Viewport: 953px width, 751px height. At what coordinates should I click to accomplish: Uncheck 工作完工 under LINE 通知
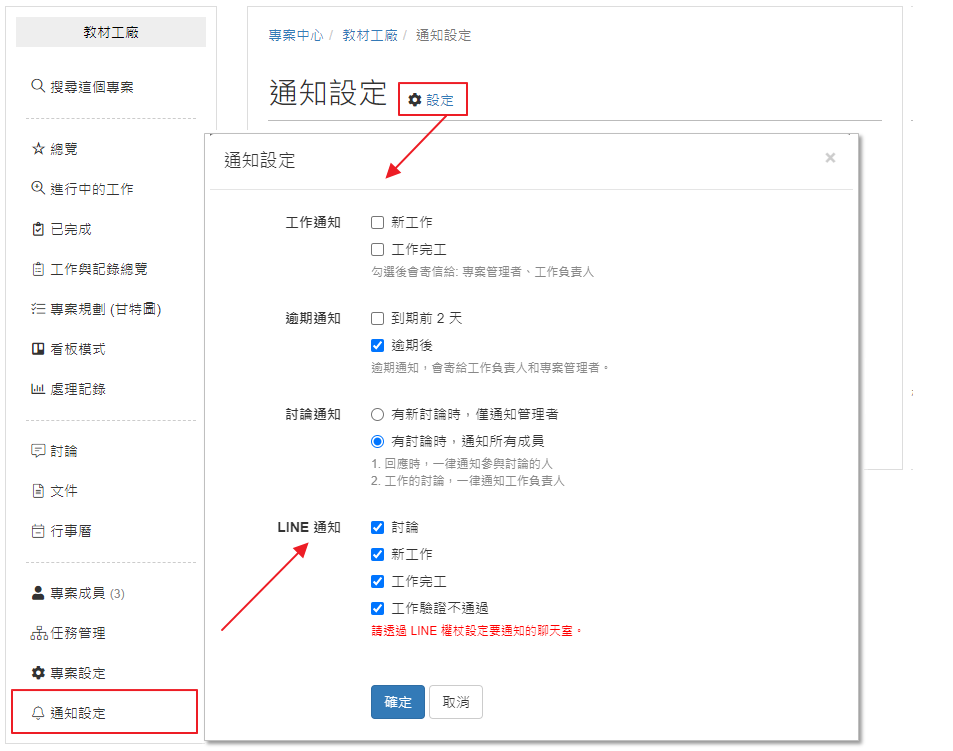tap(377, 581)
